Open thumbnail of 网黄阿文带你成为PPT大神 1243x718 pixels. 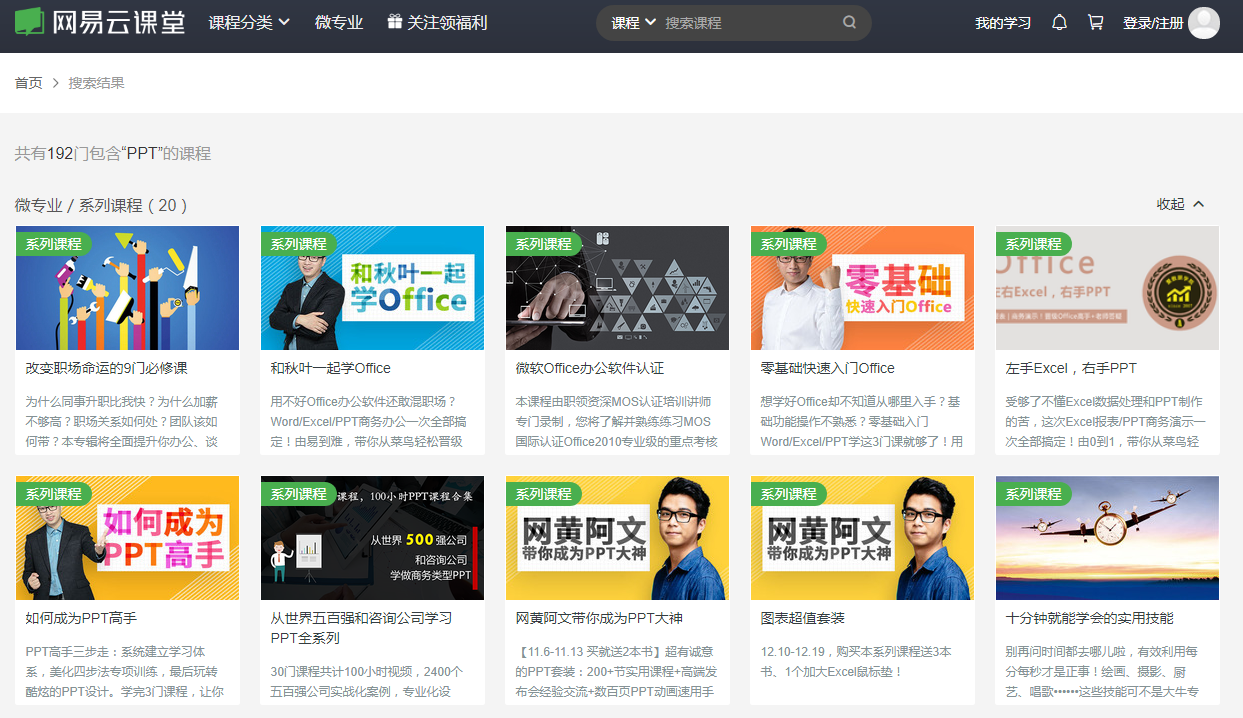pyautogui.click(x=617, y=538)
